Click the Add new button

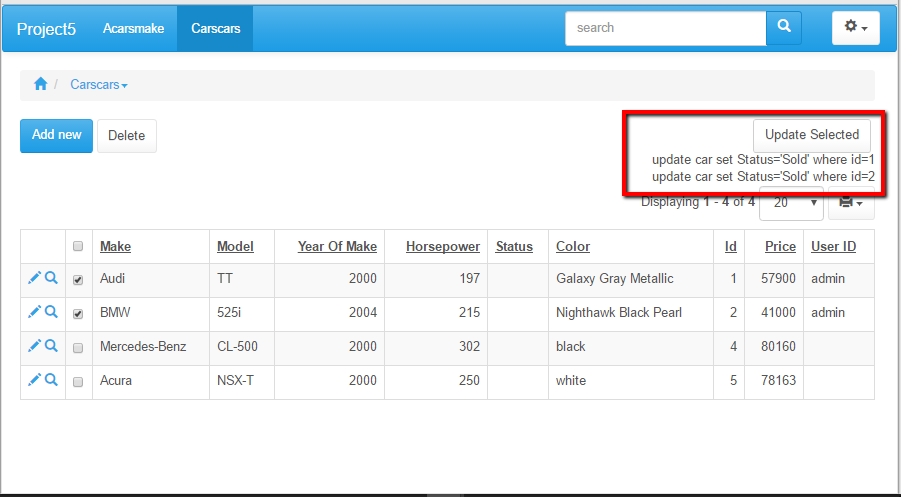tap(56, 135)
